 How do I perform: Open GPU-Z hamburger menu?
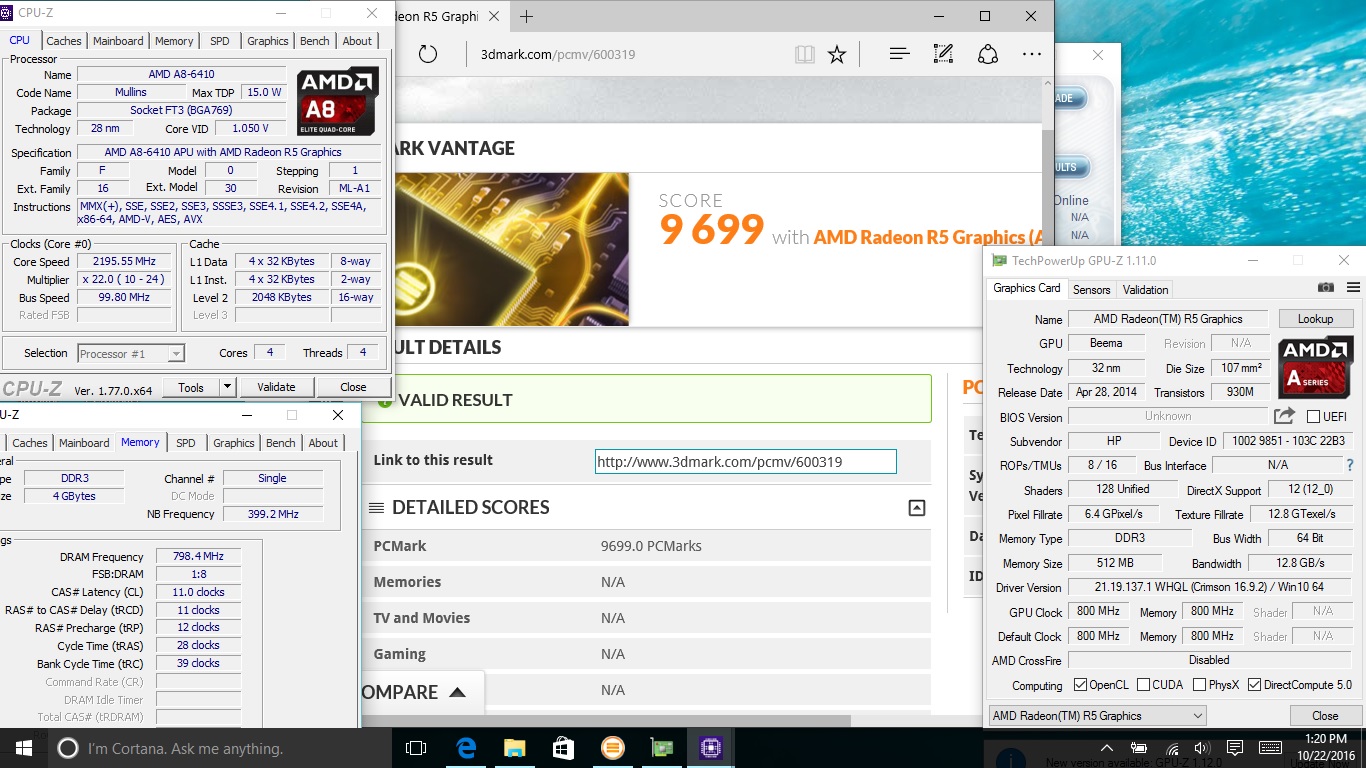1353,287
